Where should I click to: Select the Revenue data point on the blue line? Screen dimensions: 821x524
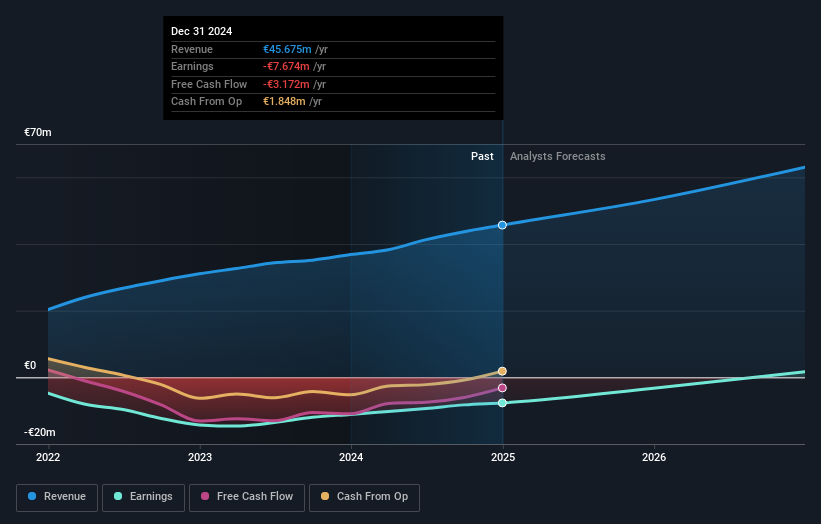502,225
